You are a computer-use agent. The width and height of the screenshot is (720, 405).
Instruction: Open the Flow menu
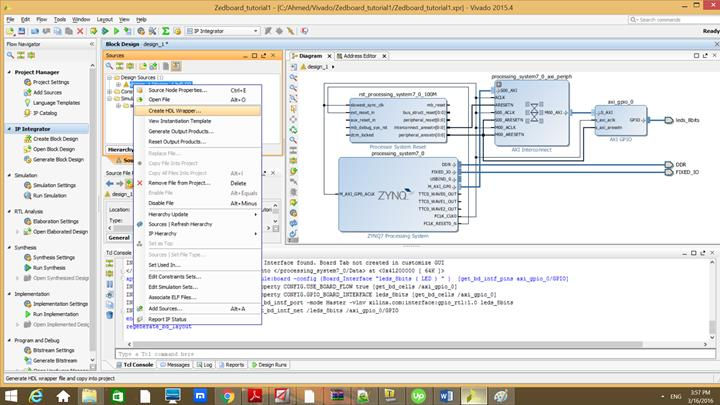pyautogui.click(x=42, y=19)
